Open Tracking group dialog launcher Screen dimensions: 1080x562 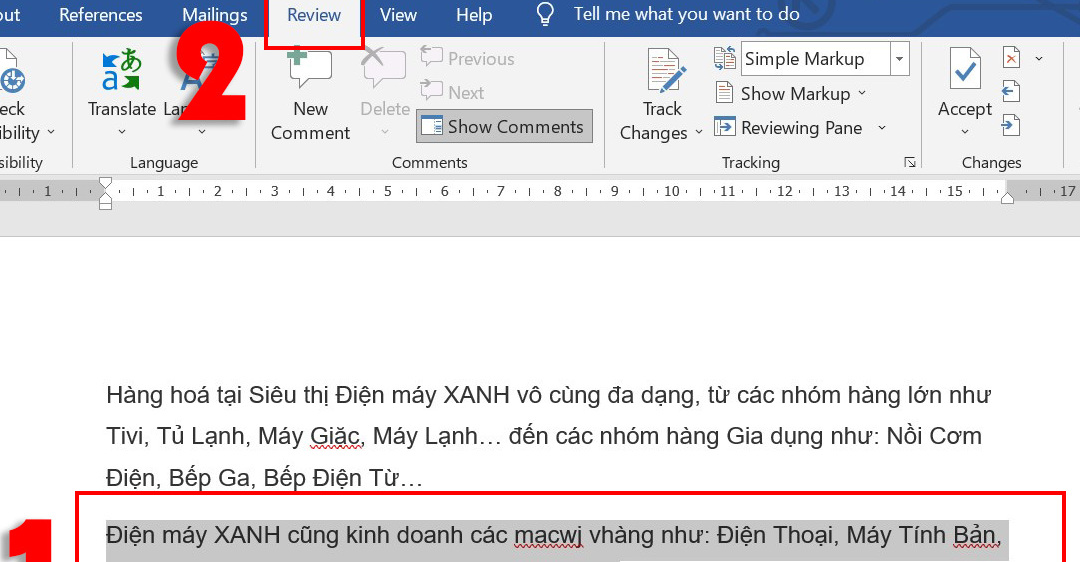(910, 163)
